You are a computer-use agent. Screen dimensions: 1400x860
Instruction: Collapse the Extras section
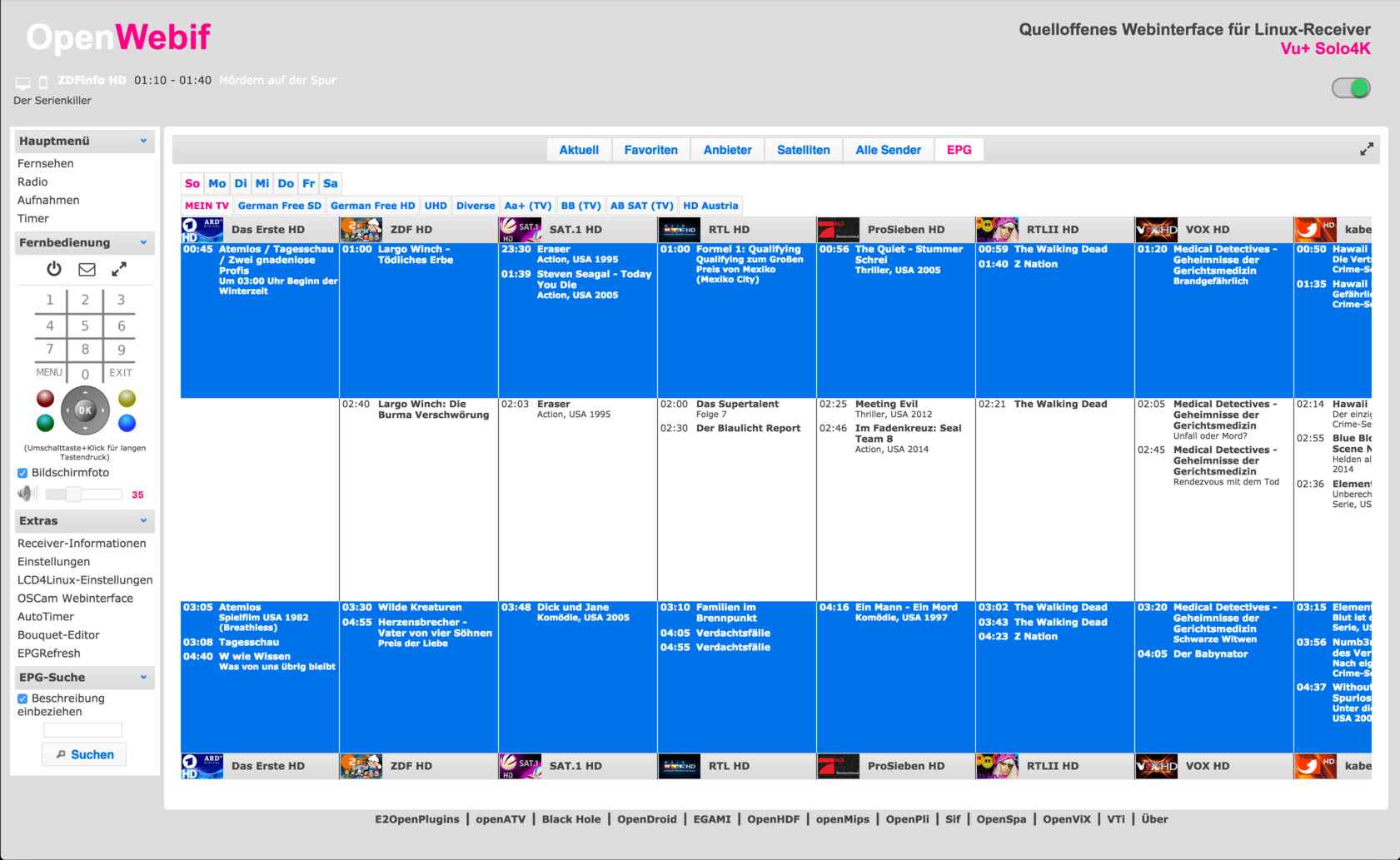tap(143, 520)
